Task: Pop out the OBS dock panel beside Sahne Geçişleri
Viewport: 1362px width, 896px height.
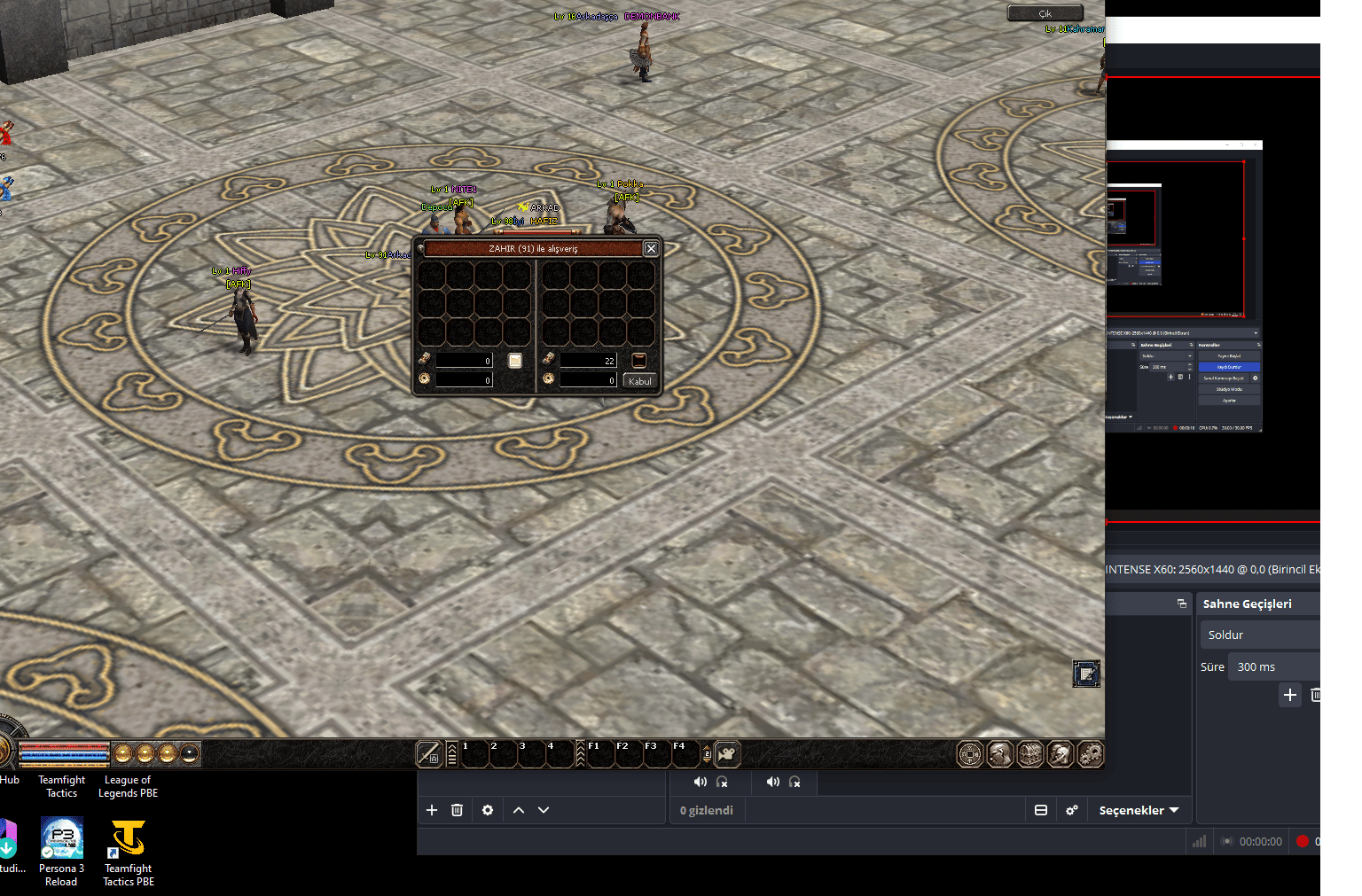Action: [x=1182, y=604]
